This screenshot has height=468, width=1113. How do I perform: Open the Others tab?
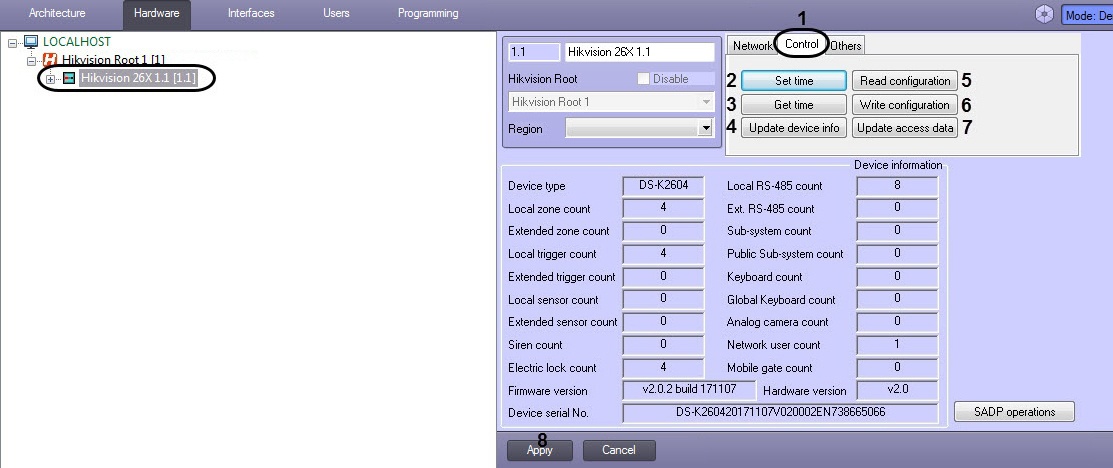coord(846,45)
